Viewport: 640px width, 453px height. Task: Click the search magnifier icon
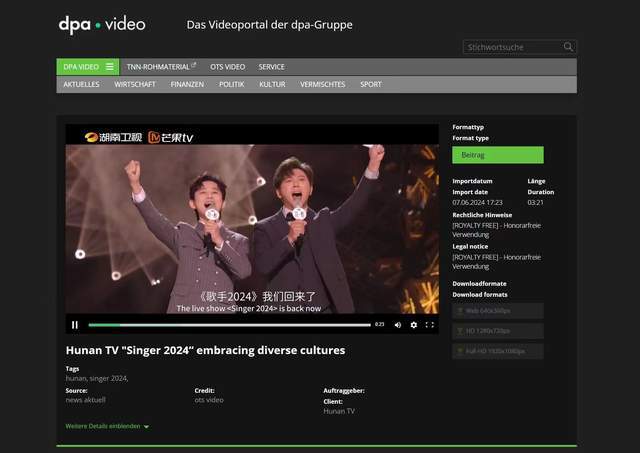568,47
